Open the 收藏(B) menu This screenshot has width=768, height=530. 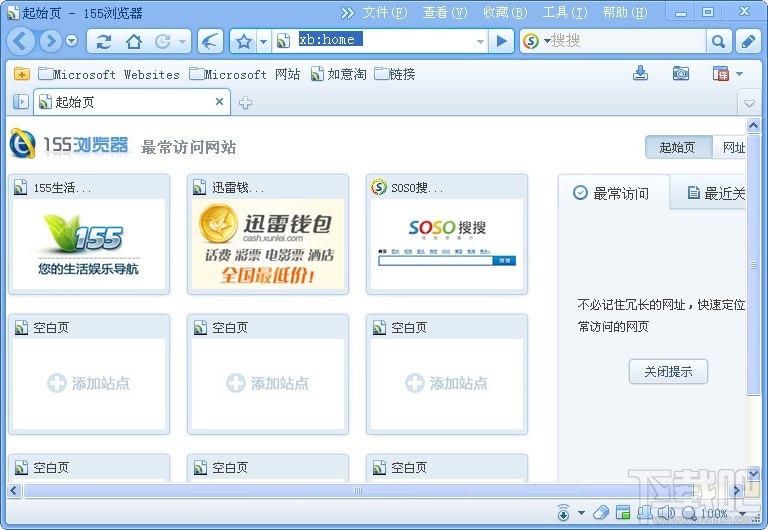coord(505,12)
